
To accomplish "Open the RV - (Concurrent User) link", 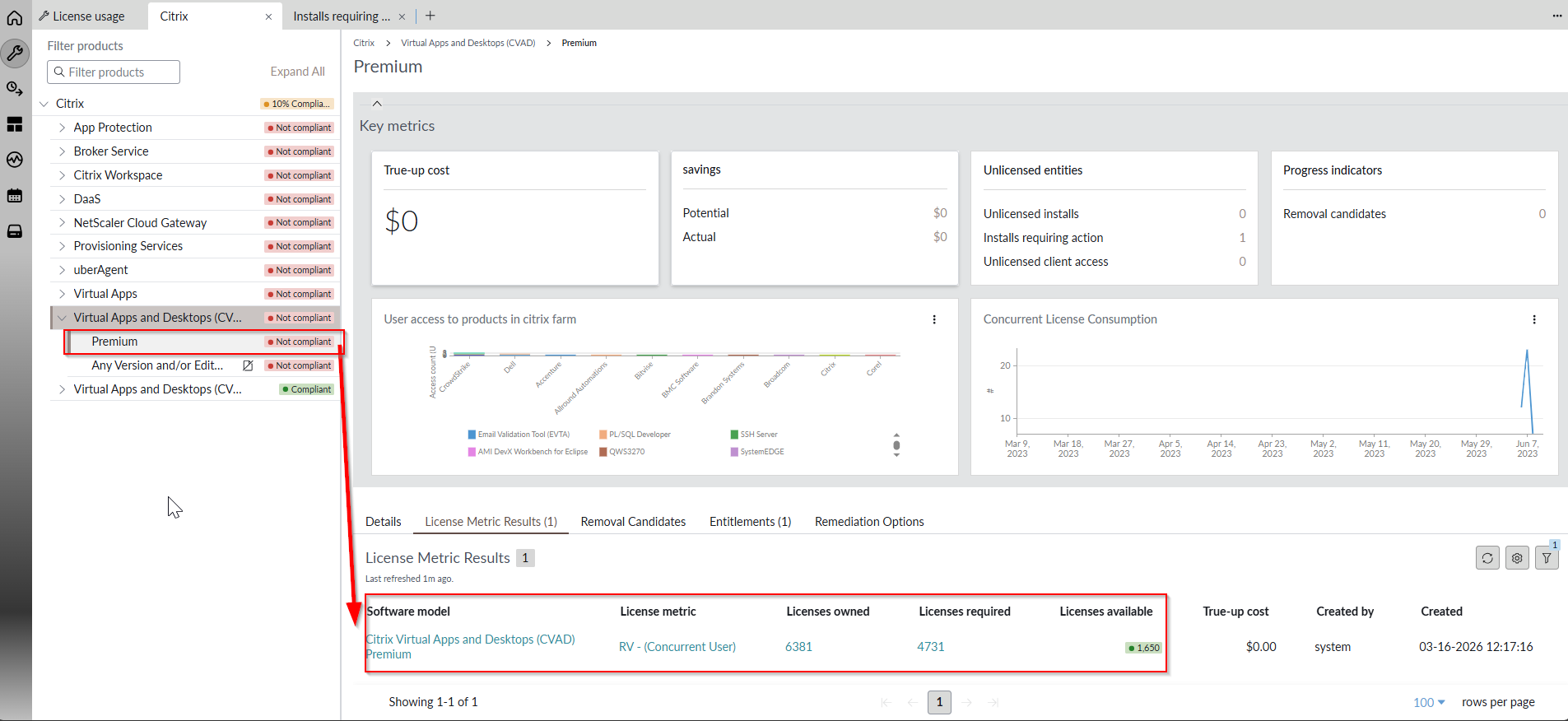I will pyautogui.click(x=677, y=647).
